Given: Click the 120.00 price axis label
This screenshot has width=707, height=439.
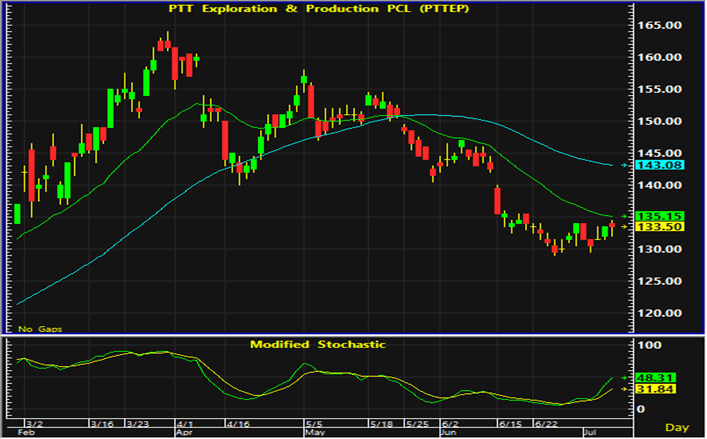Looking at the screenshot, I should pos(659,313).
